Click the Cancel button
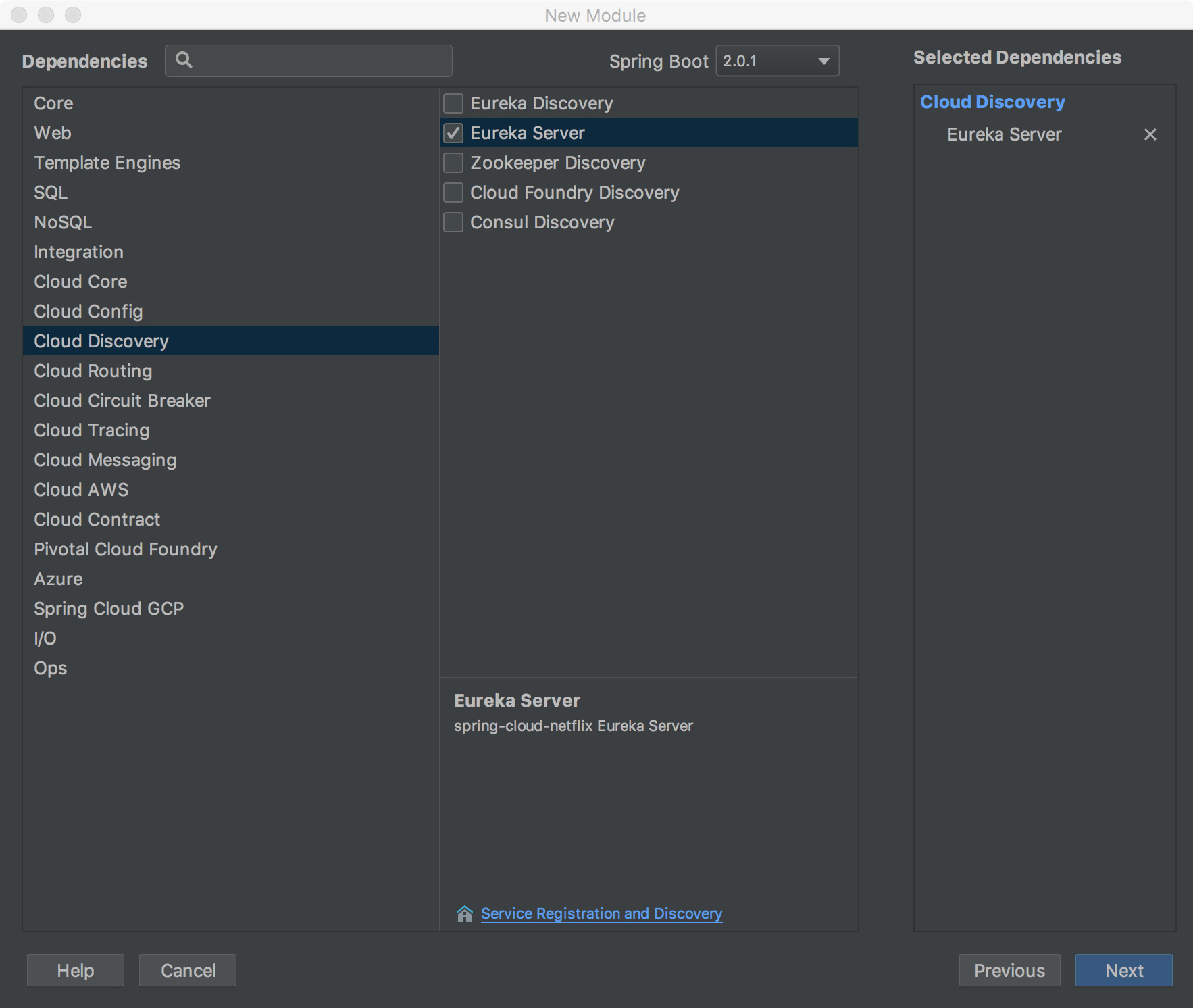Image resolution: width=1193 pixels, height=1008 pixels. coord(188,970)
